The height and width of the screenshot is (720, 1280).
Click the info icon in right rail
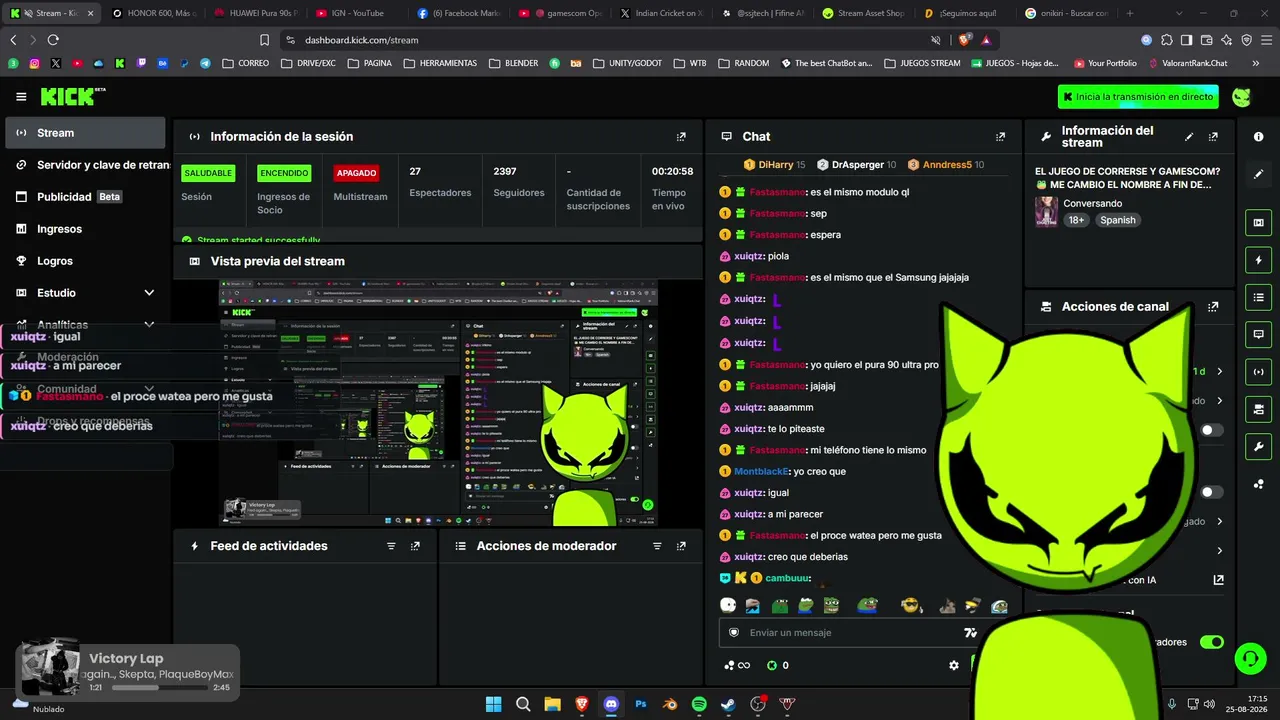[1258, 136]
